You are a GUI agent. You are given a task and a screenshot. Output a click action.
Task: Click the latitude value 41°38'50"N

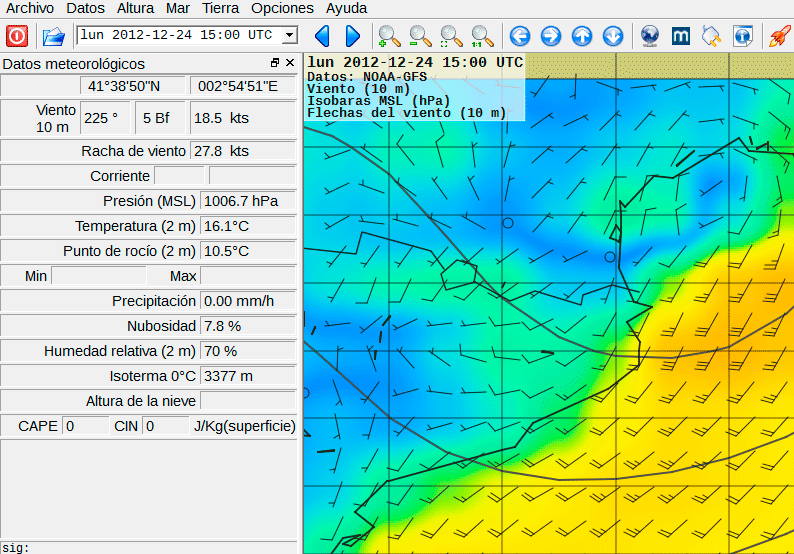(132, 86)
